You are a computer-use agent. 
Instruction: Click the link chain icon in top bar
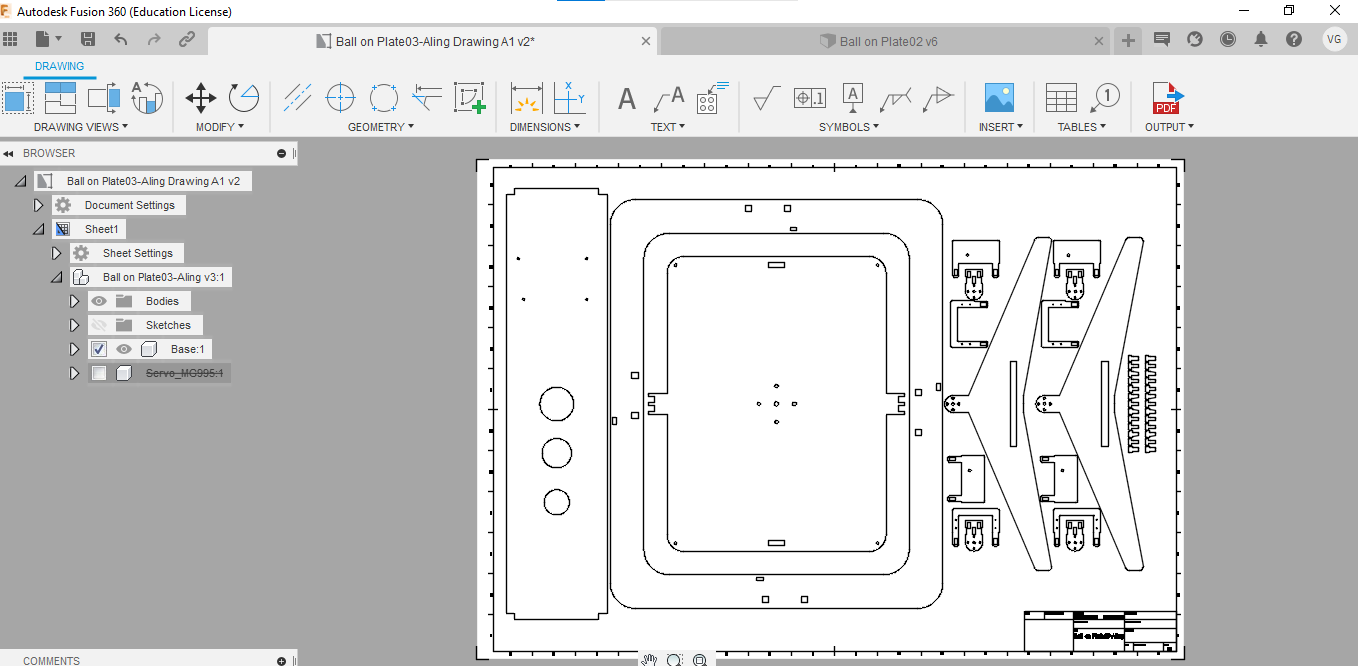(187, 39)
